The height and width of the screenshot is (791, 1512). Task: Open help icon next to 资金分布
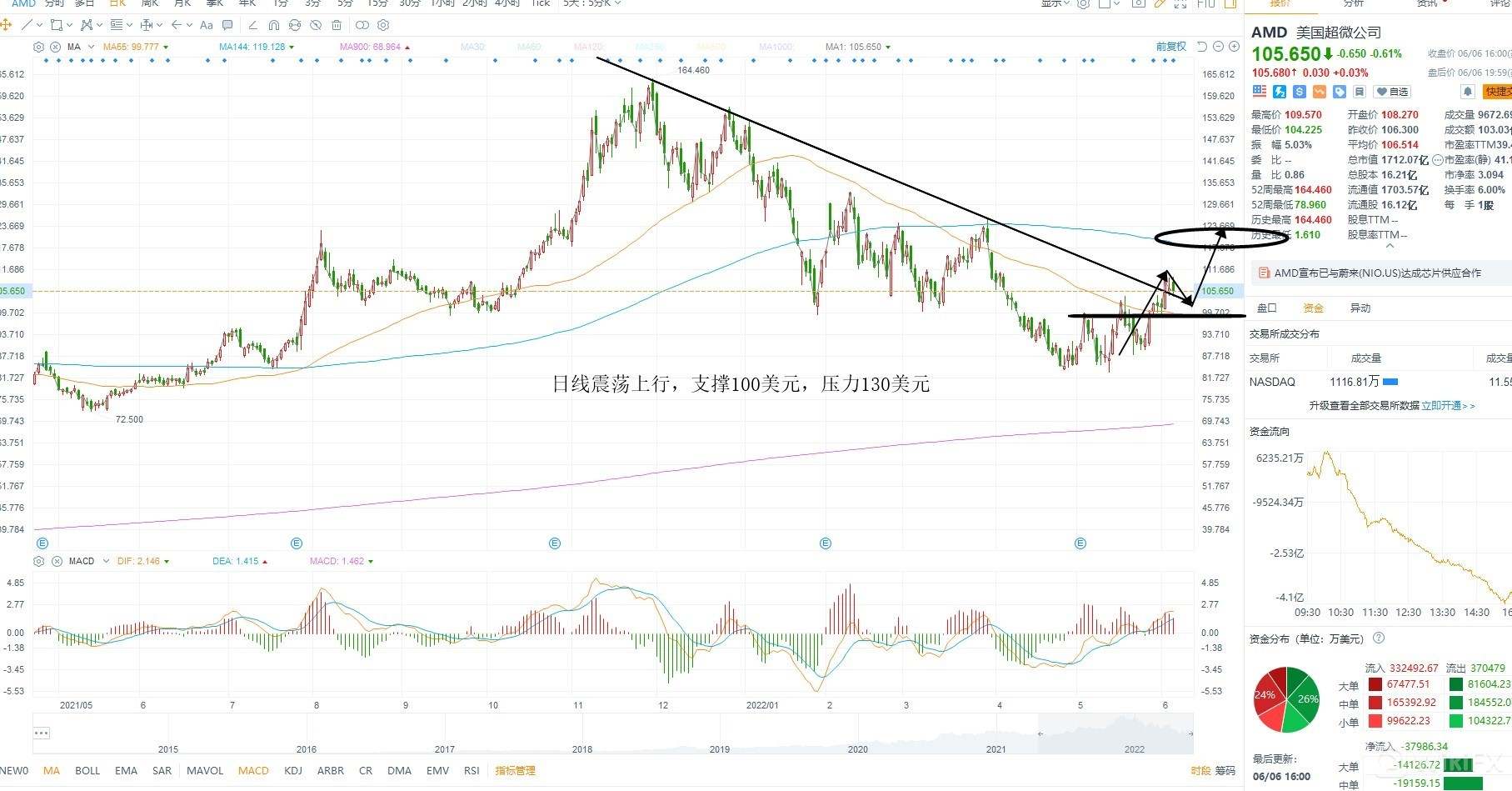[1379, 638]
